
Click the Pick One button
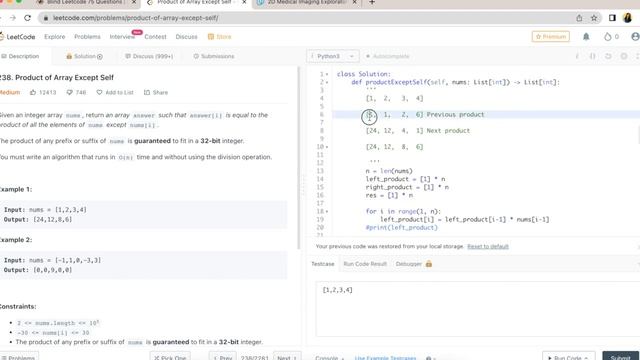[x=170, y=358]
